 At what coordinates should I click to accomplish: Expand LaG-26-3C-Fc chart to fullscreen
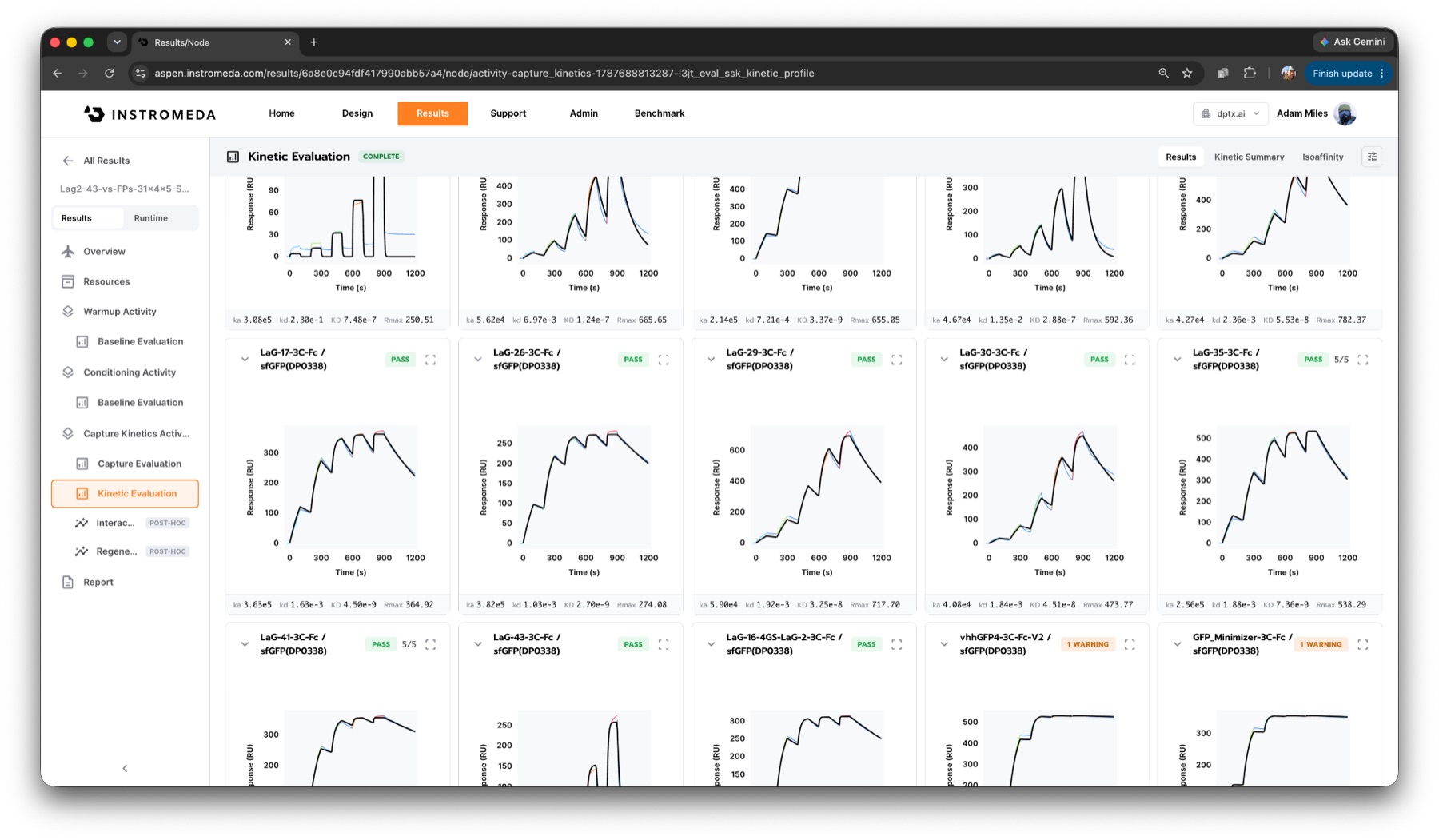pyautogui.click(x=664, y=360)
